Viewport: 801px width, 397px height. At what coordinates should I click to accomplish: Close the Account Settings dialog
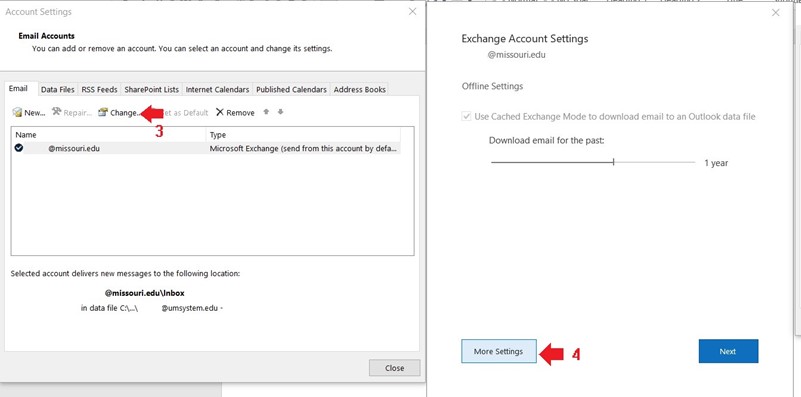coord(394,368)
